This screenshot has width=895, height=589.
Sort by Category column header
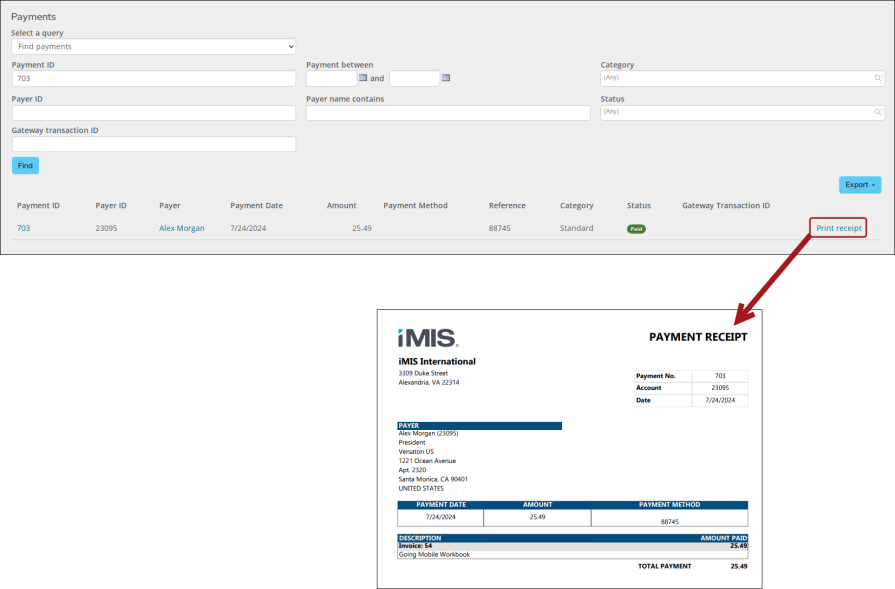tap(576, 205)
